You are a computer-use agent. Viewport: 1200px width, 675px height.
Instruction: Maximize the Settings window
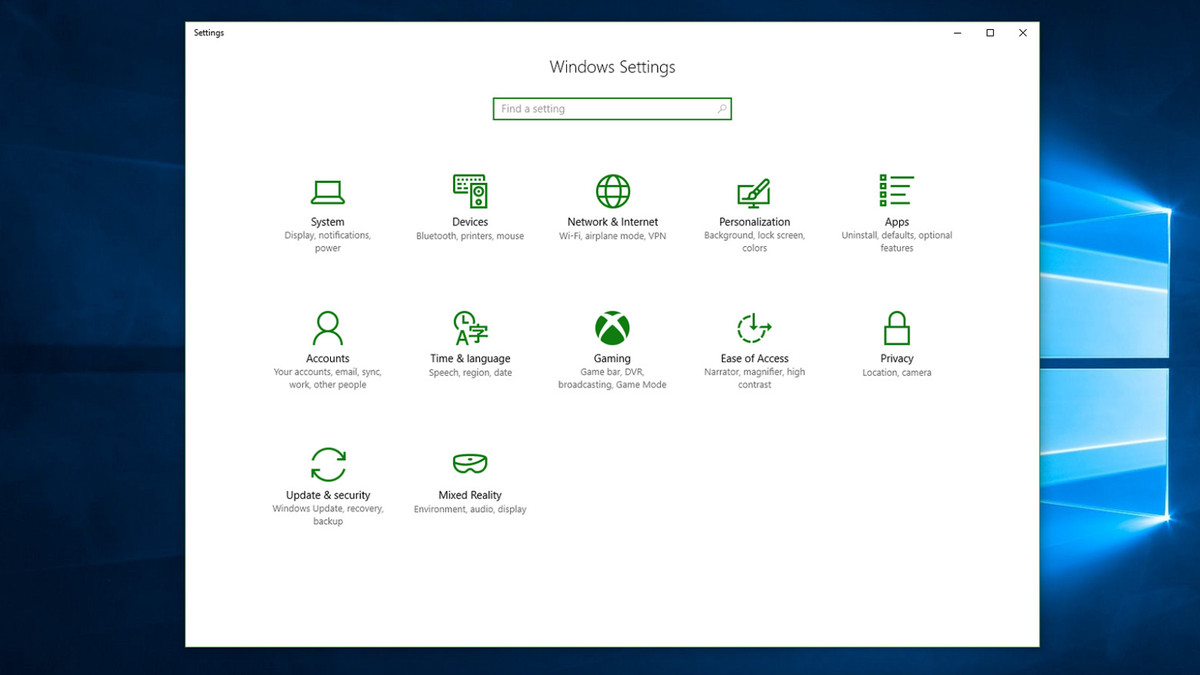[x=989, y=32]
